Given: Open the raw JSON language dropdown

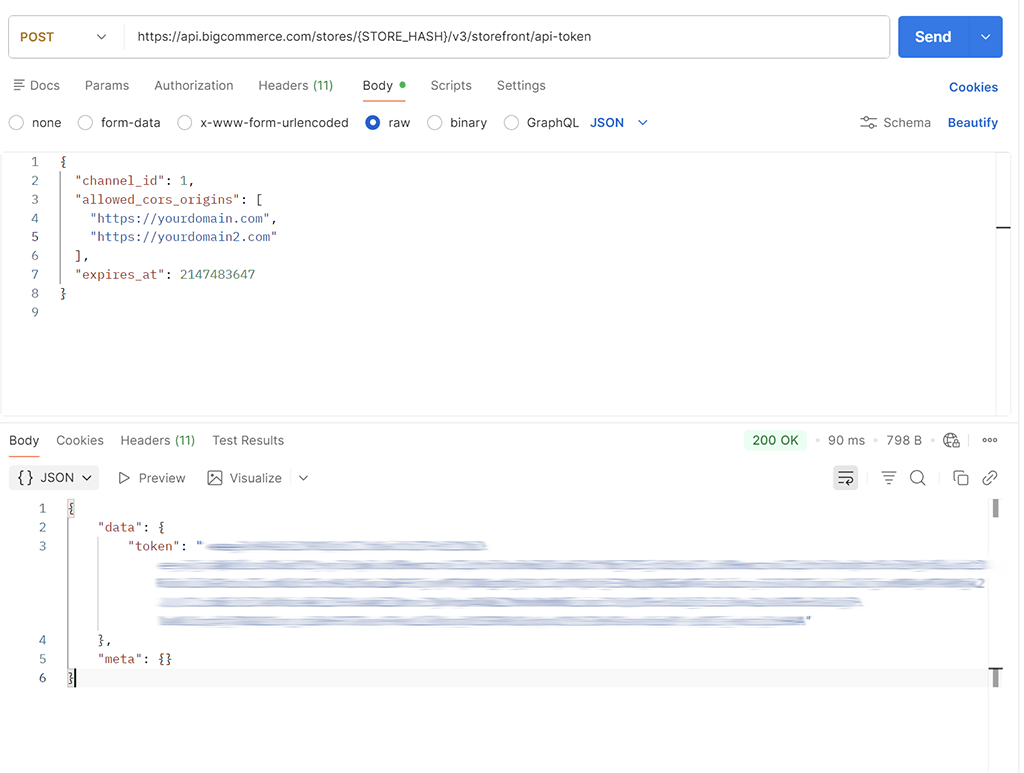Looking at the screenshot, I should click(618, 122).
